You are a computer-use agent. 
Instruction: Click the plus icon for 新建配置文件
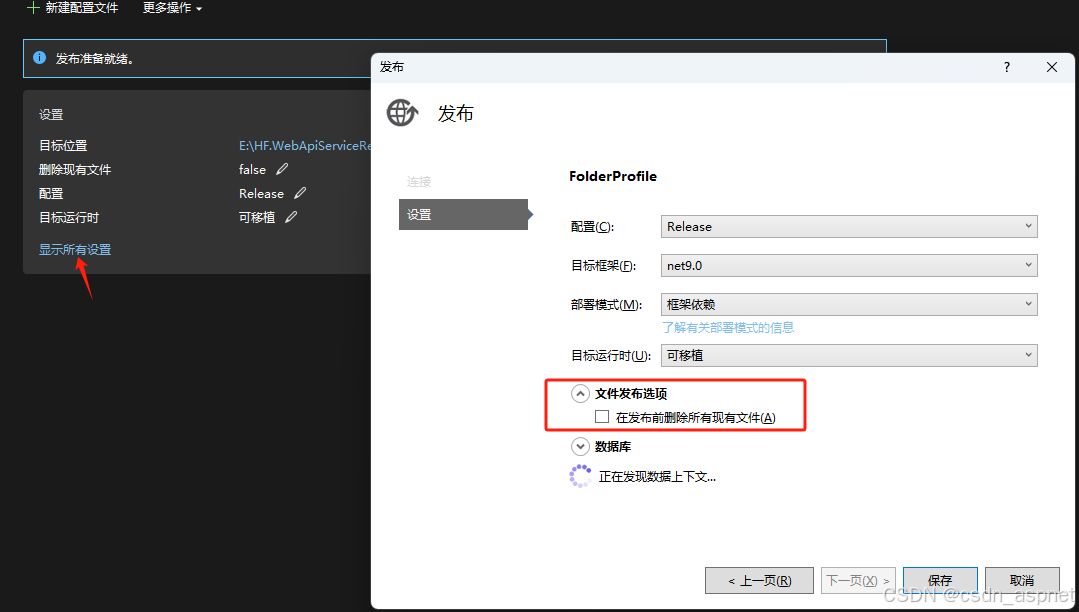(x=32, y=8)
